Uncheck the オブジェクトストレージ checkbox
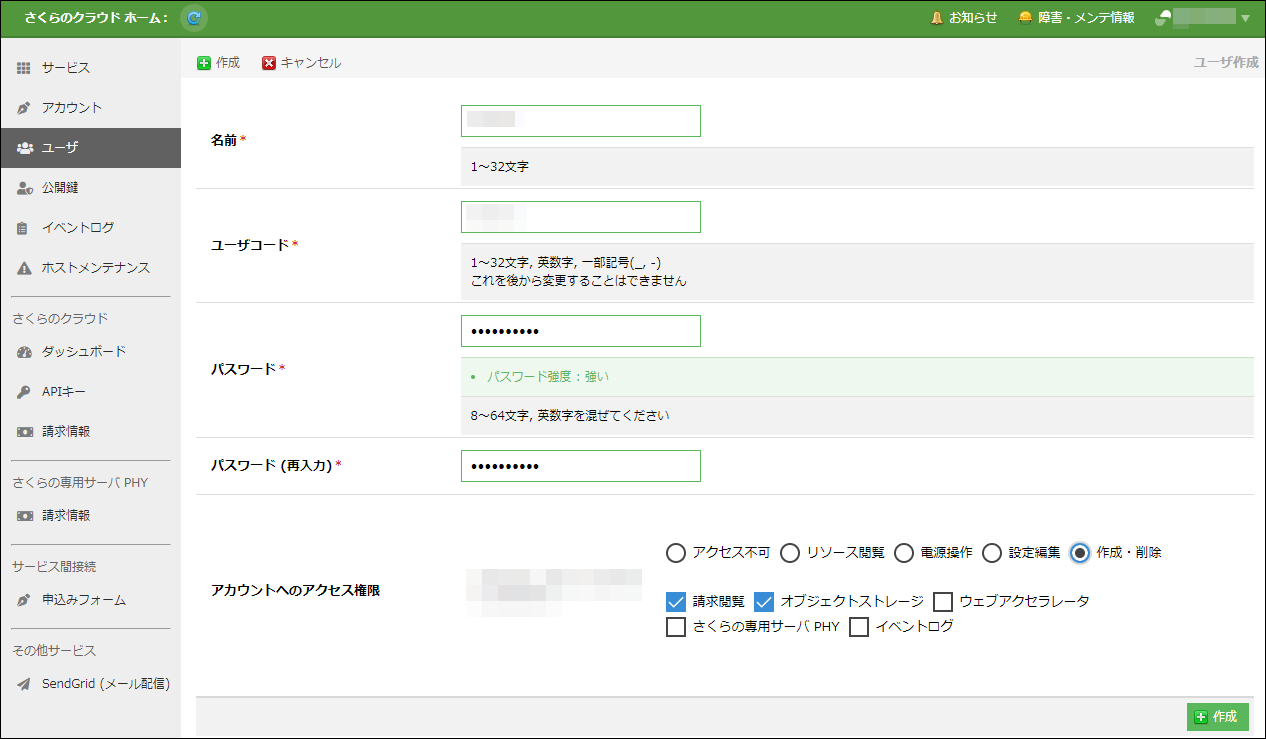Screen dimensions: 1266x739 coord(765,602)
